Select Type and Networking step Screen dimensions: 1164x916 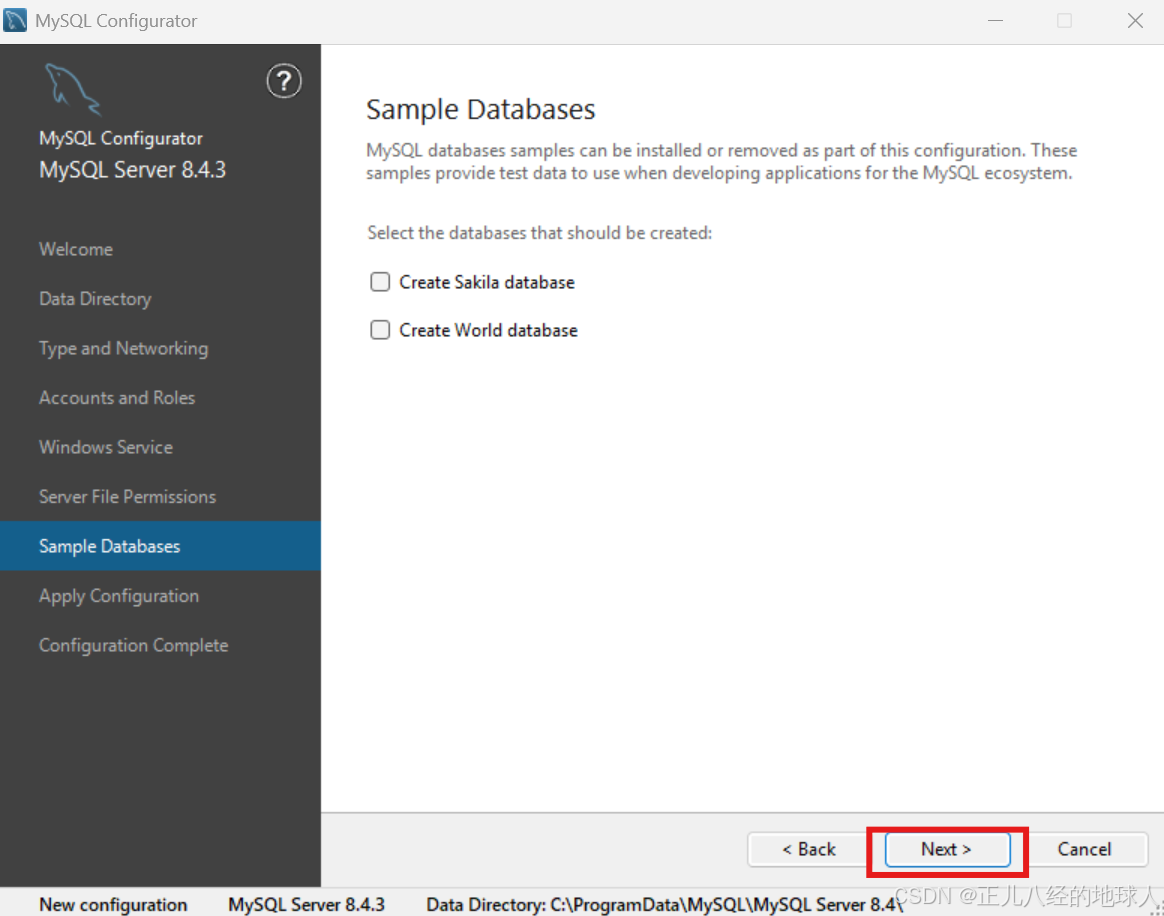click(x=123, y=348)
